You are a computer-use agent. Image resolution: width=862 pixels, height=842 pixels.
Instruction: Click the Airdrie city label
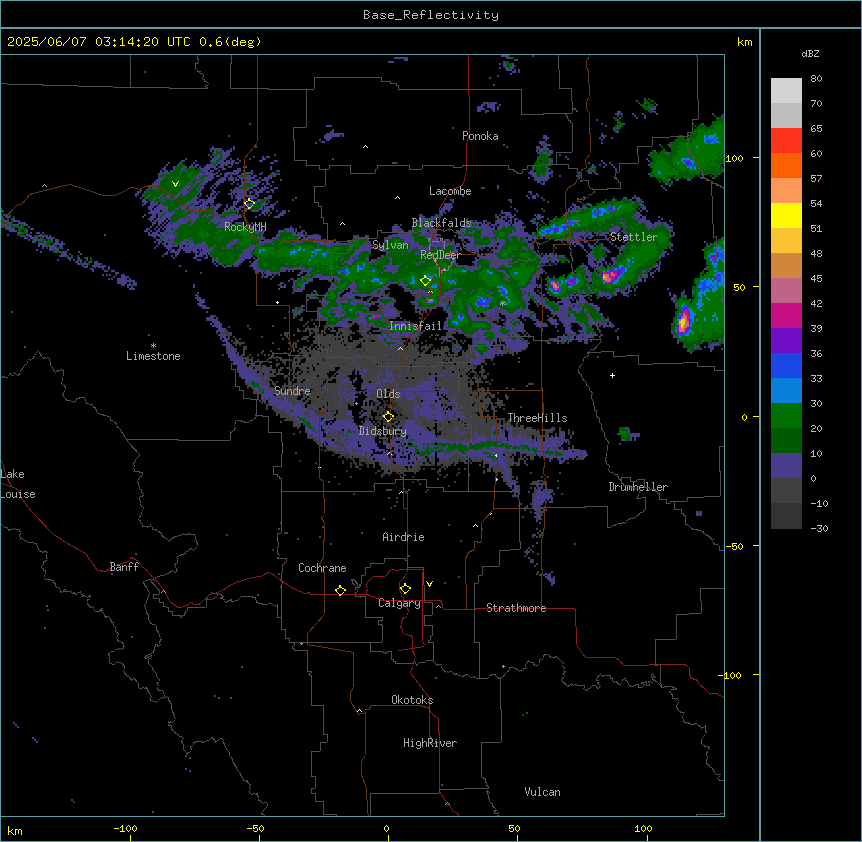(403, 537)
